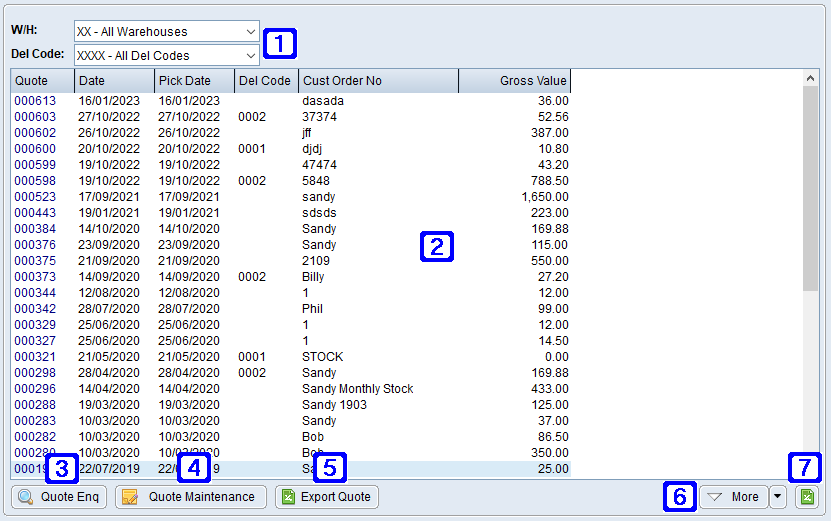Click the Cust Order No column header
The image size is (831, 521).
377,81
